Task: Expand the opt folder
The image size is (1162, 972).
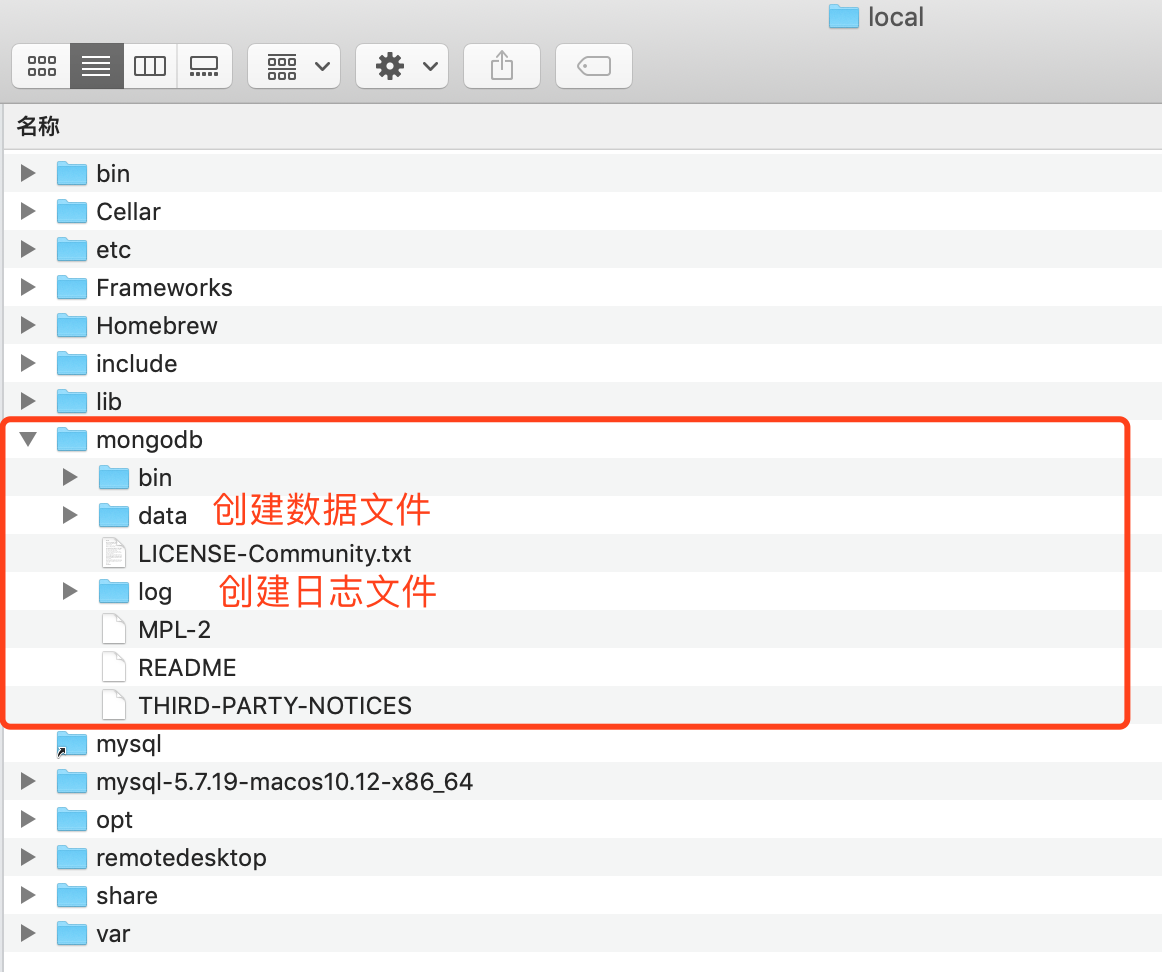Action: point(28,819)
